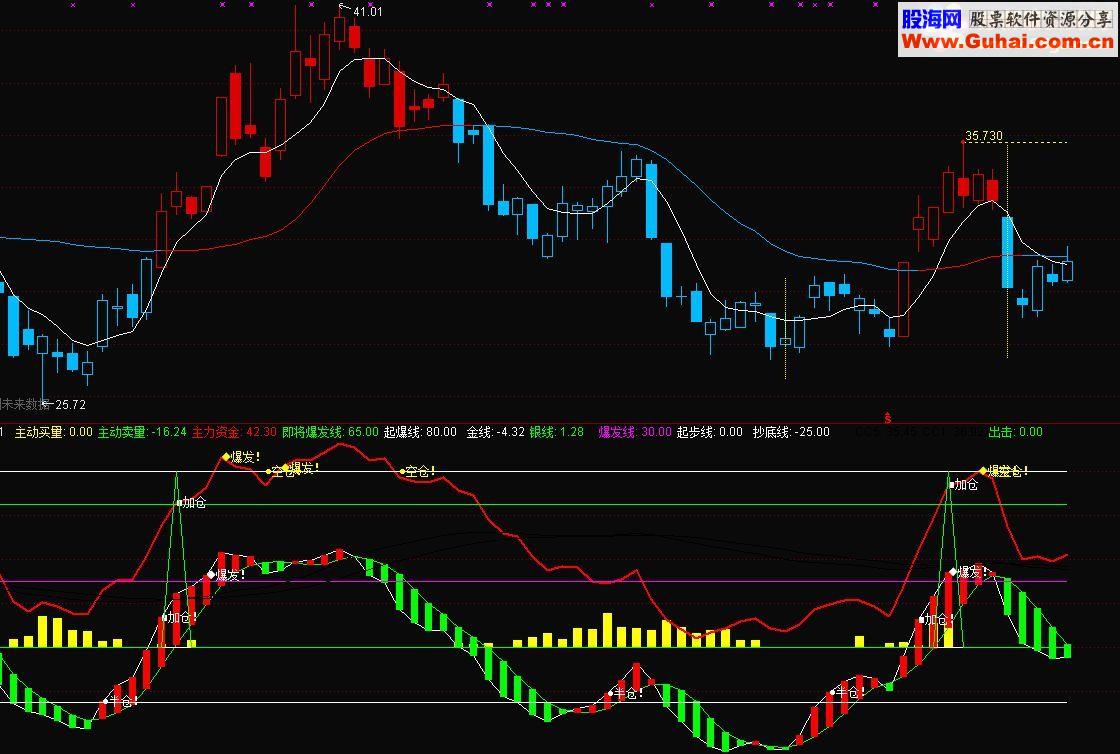Click the 加仓 marker on first green spike
Screen dimensions: 1120x754
191,503
